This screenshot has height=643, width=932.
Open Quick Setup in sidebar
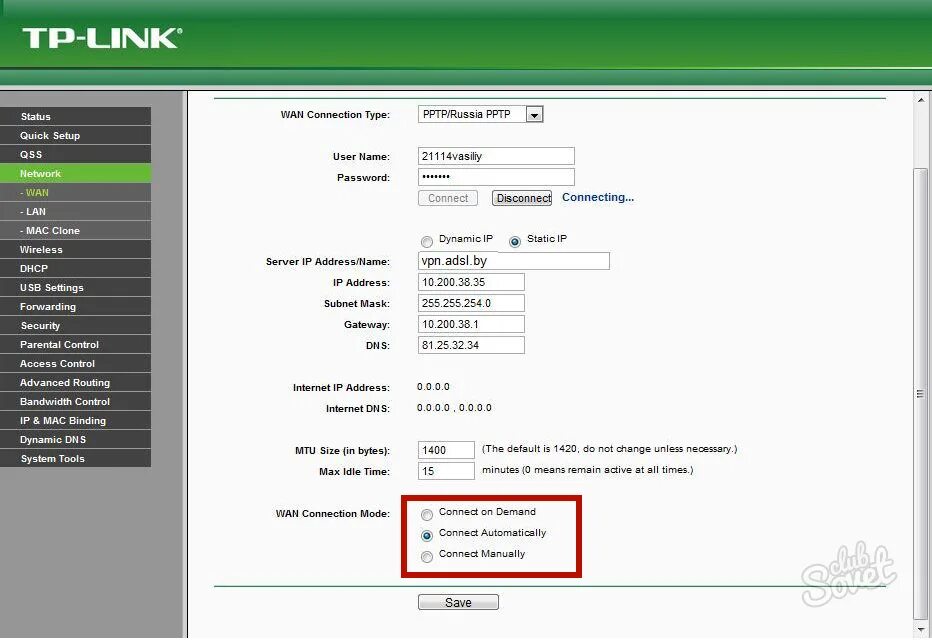point(75,135)
